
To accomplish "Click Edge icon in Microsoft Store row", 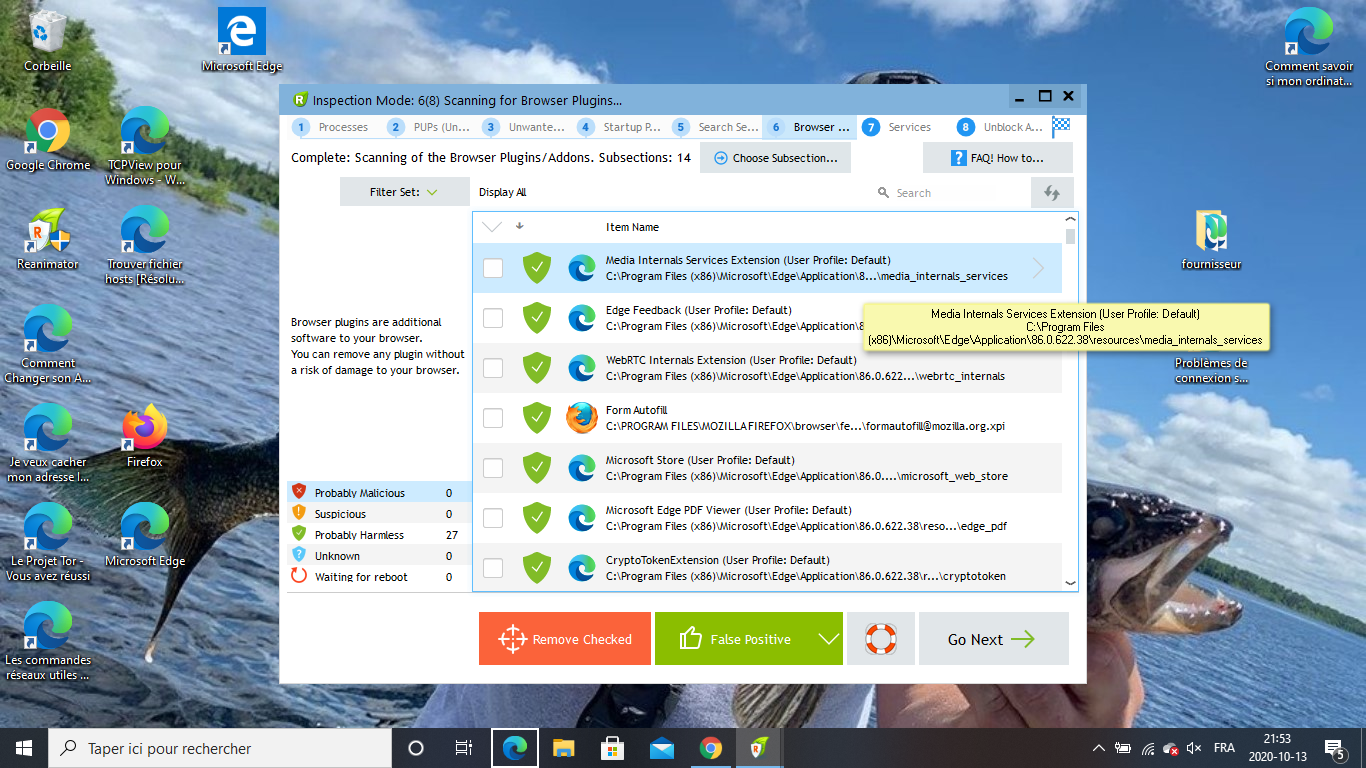I will (x=582, y=468).
